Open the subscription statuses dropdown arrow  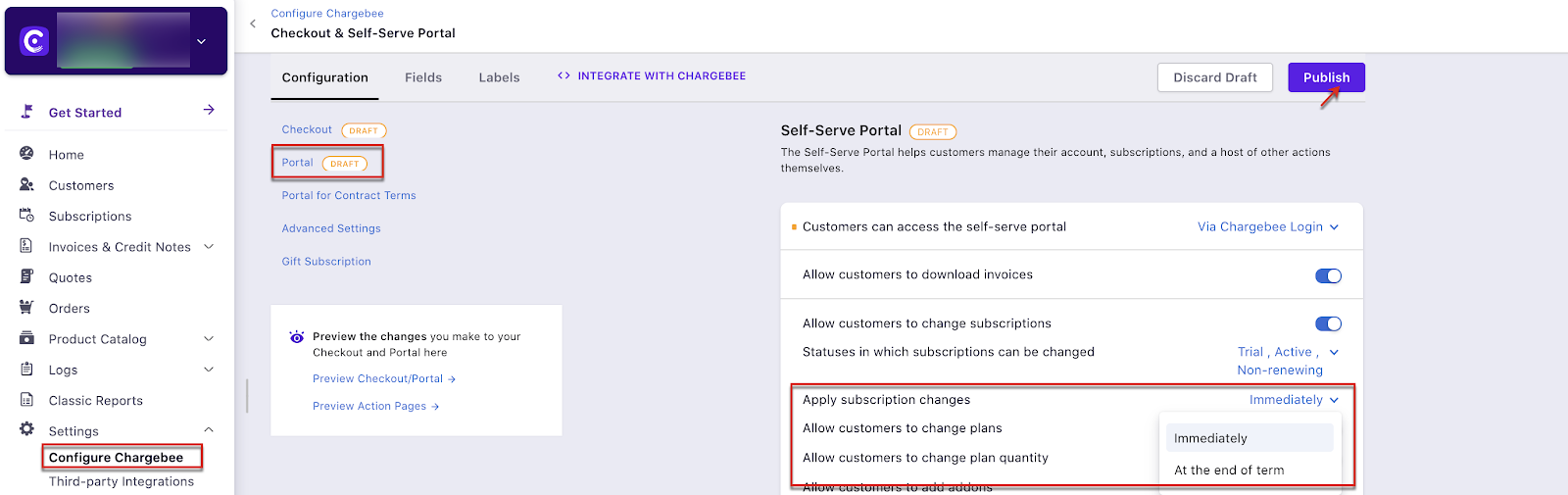coord(1334,352)
